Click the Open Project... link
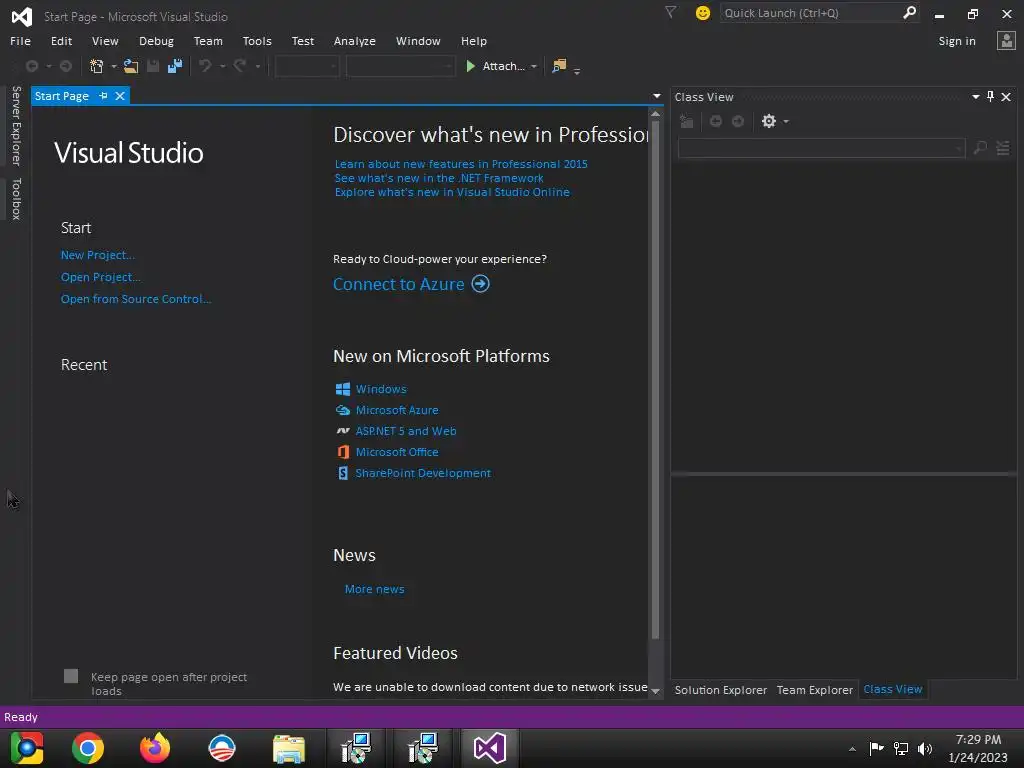Viewport: 1024px width, 768px height. [101, 277]
